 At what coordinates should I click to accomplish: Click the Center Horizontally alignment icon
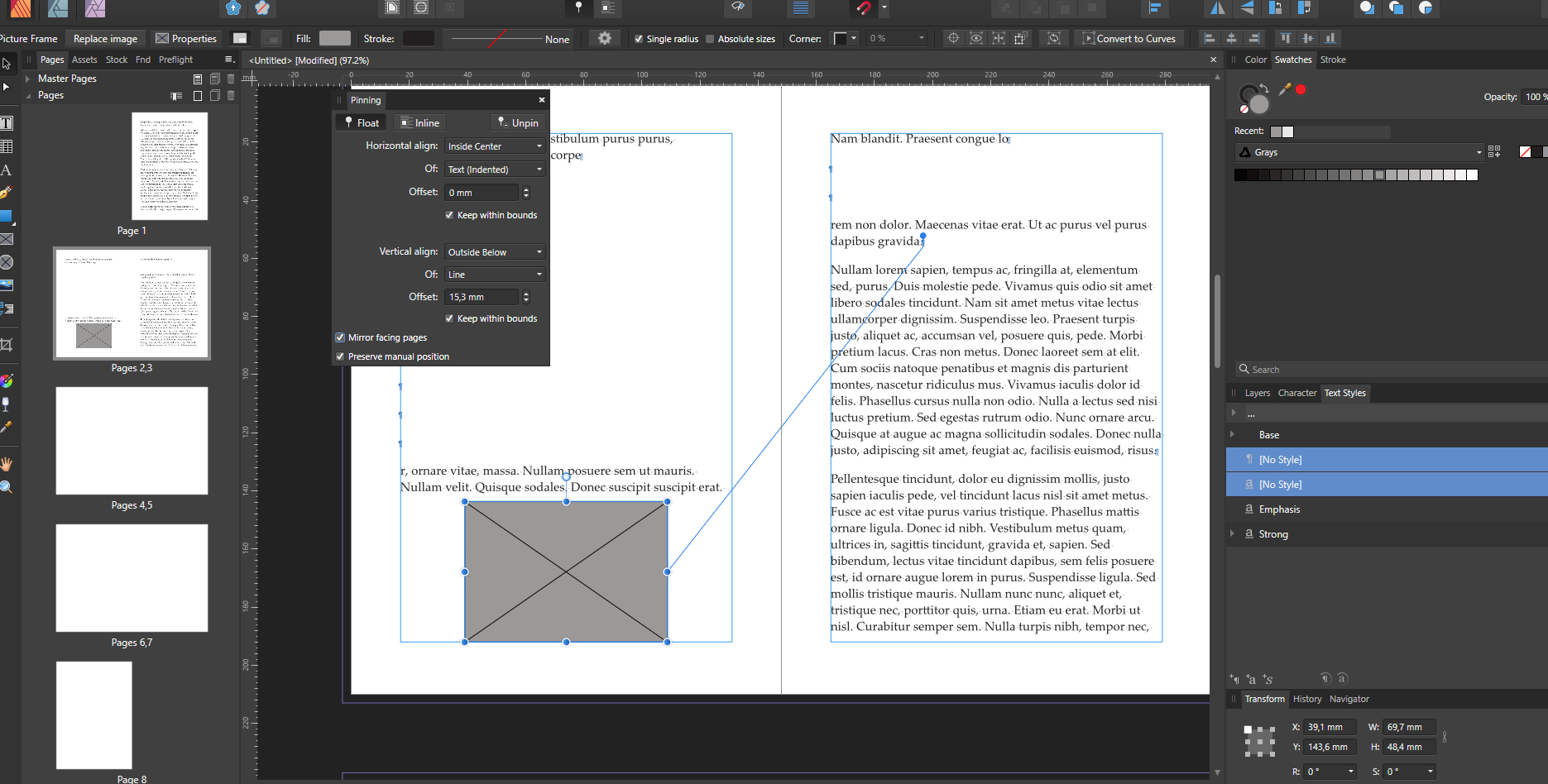[x=1232, y=38]
